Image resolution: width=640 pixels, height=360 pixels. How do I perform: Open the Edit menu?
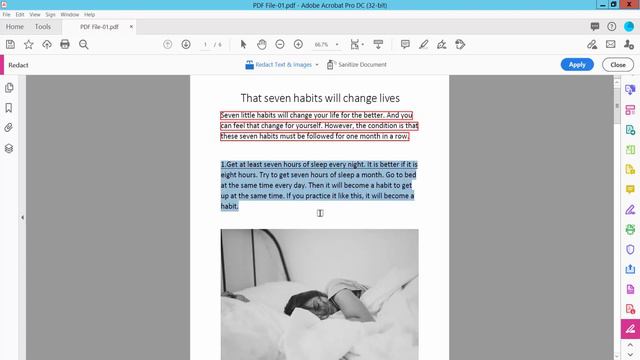tap(20, 14)
